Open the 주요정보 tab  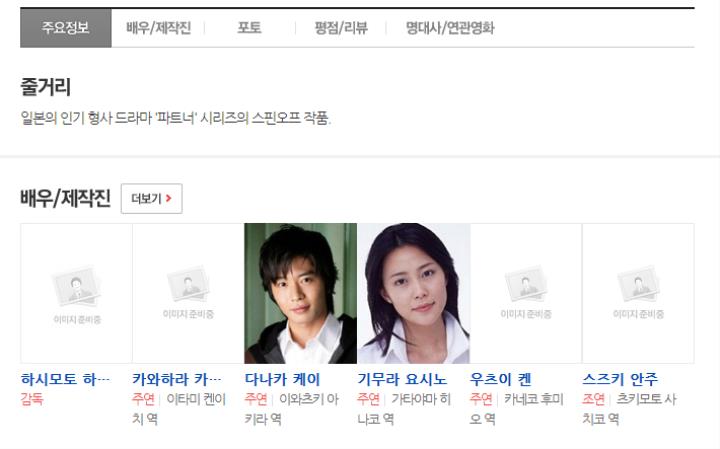click(x=66, y=28)
